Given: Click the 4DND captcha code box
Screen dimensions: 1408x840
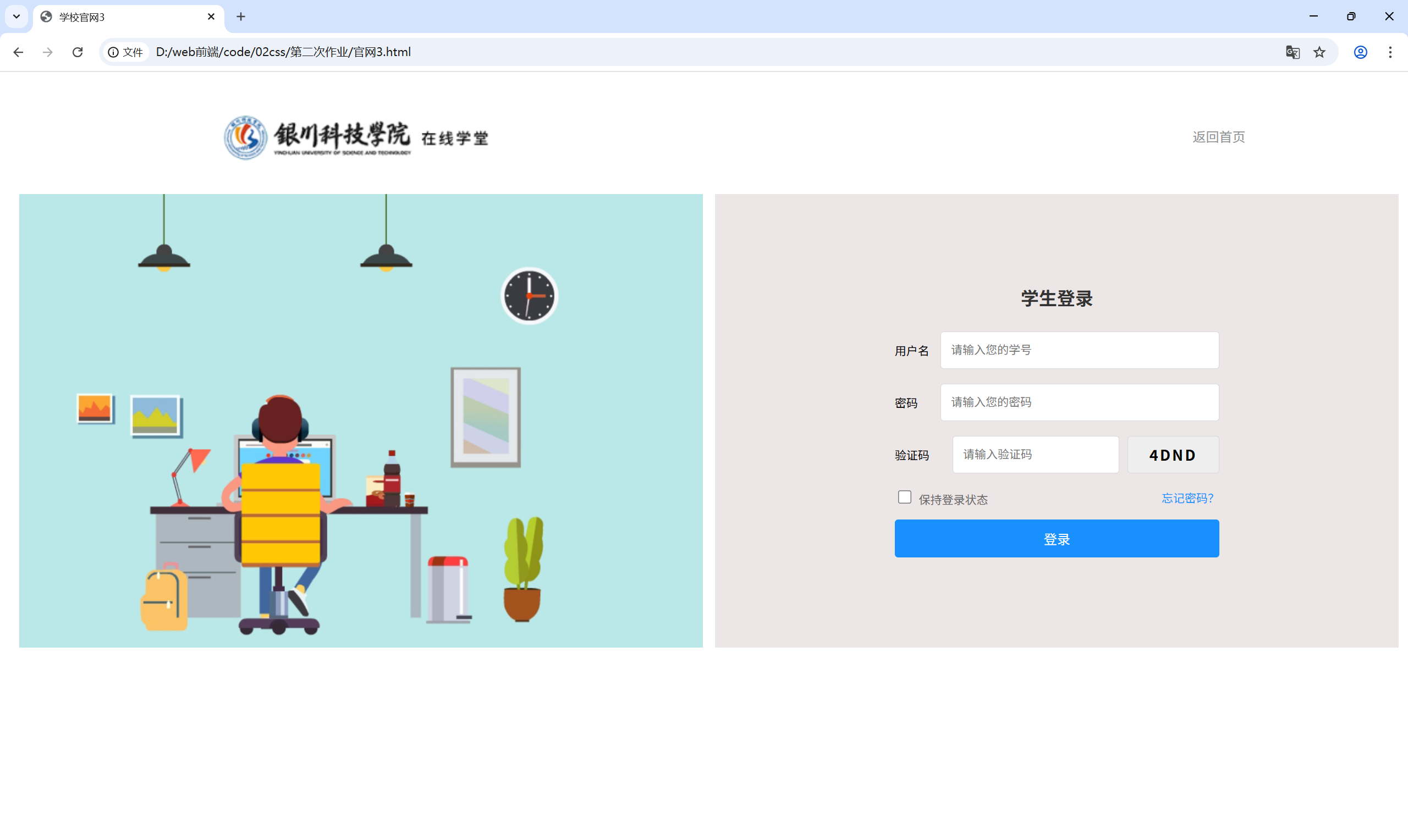Looking at the screenshot, I should pyautogui.click(x=1173, y=455).
